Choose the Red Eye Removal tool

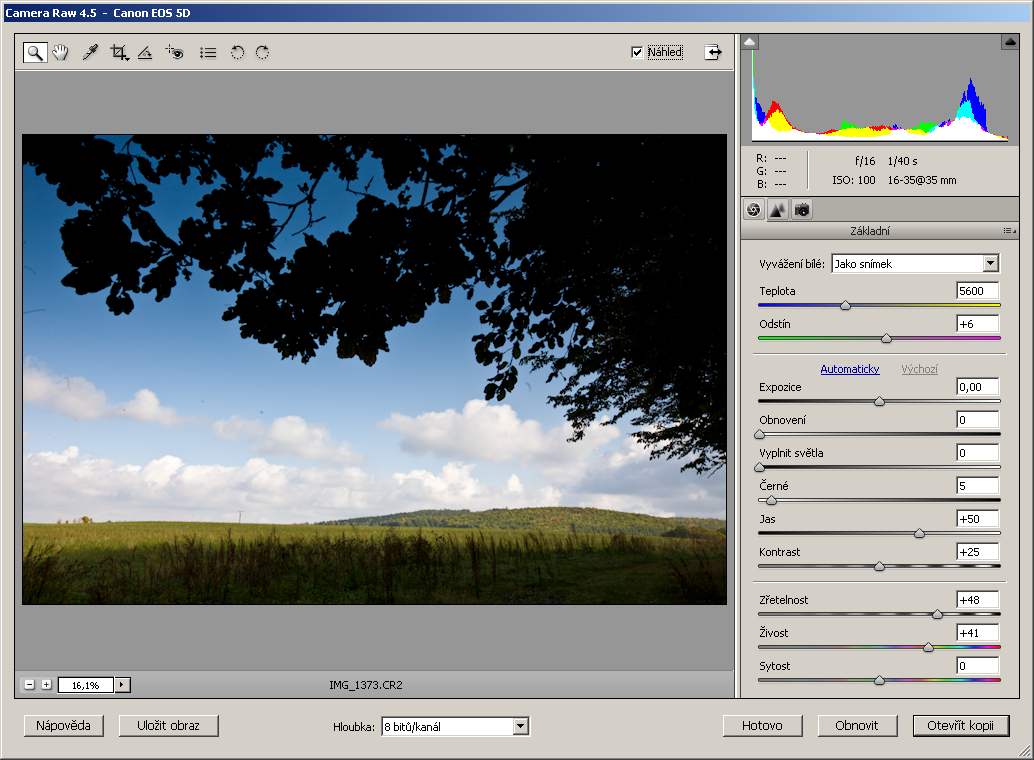pos(175,53)
